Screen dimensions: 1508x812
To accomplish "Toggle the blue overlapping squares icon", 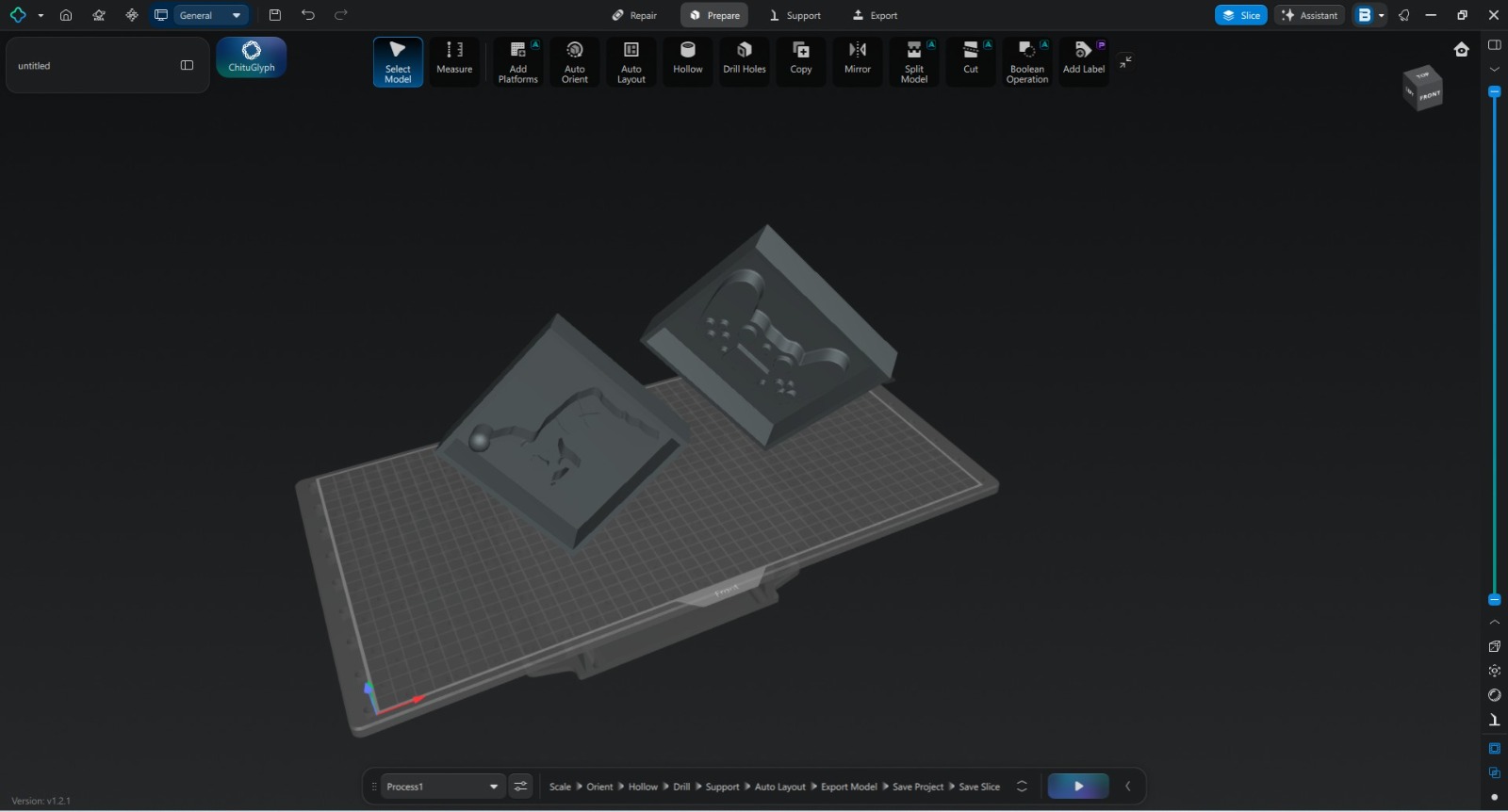I will pos(1495,772).
